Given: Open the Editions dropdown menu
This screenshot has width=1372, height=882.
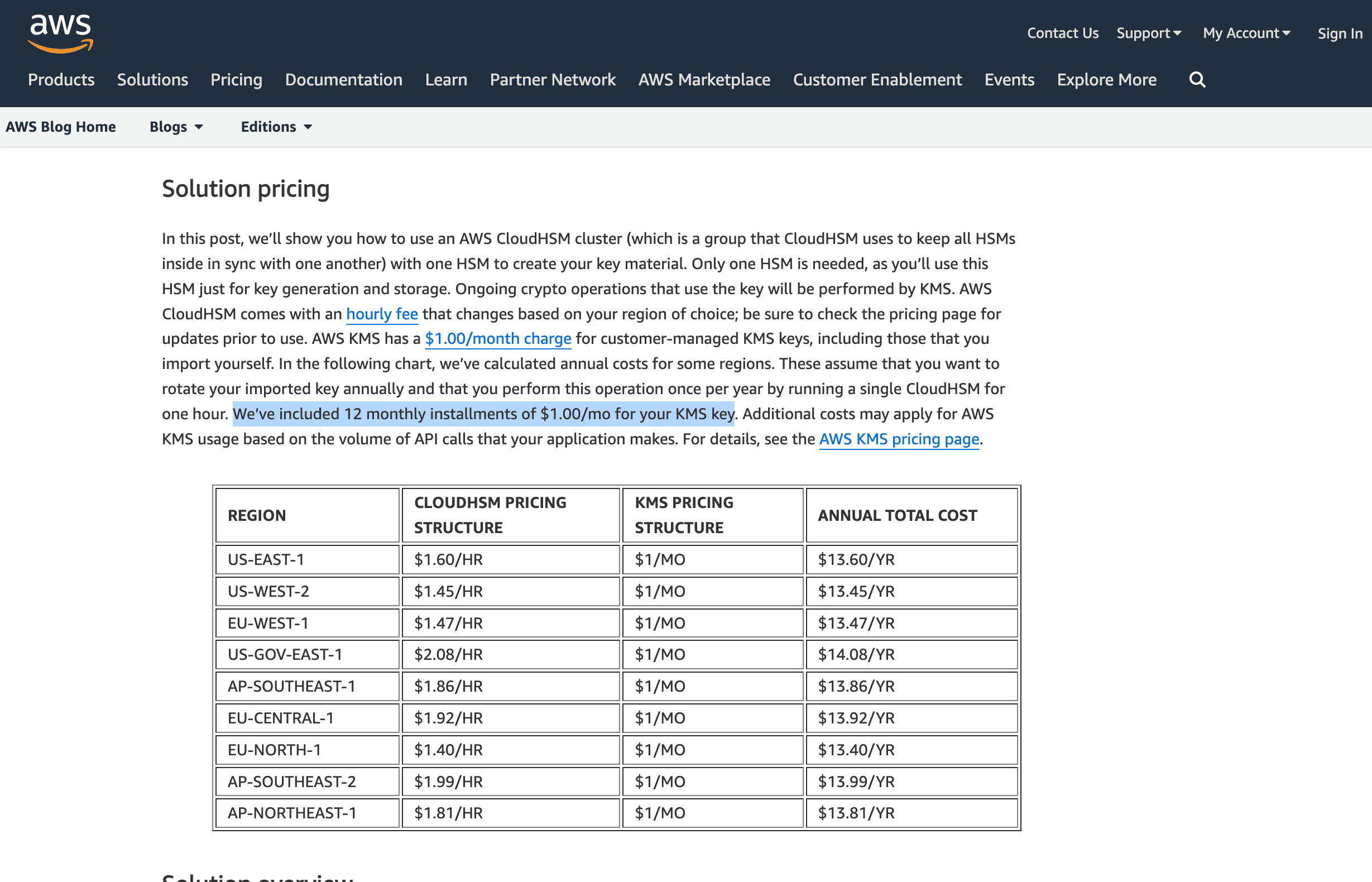Looking at the screenshot, I should click(276, 127).
